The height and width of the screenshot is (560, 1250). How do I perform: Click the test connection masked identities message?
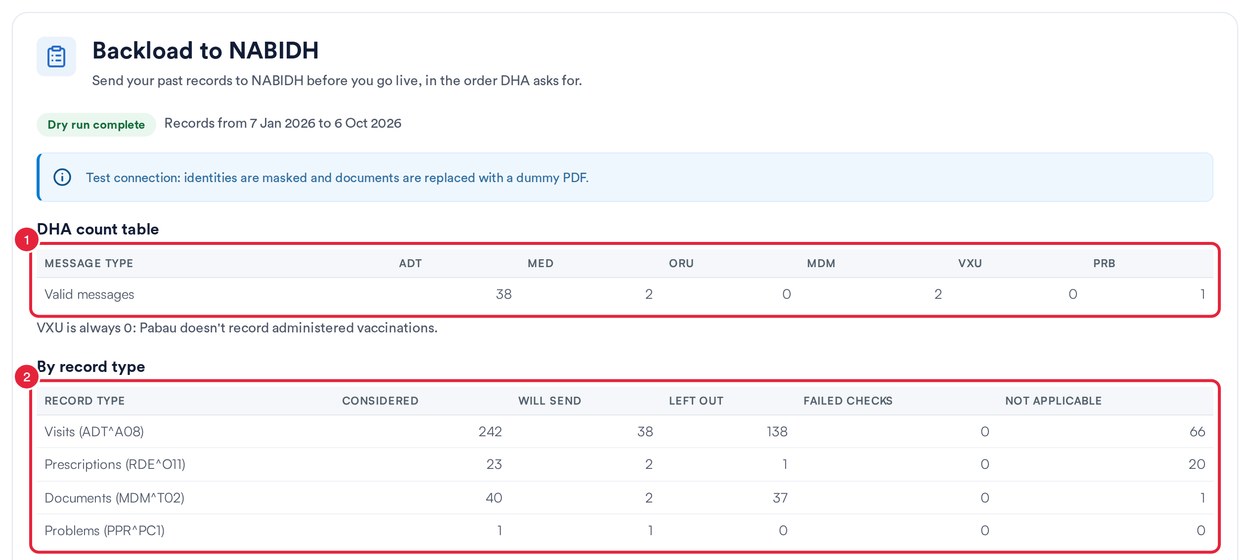[x=337, y=178]
